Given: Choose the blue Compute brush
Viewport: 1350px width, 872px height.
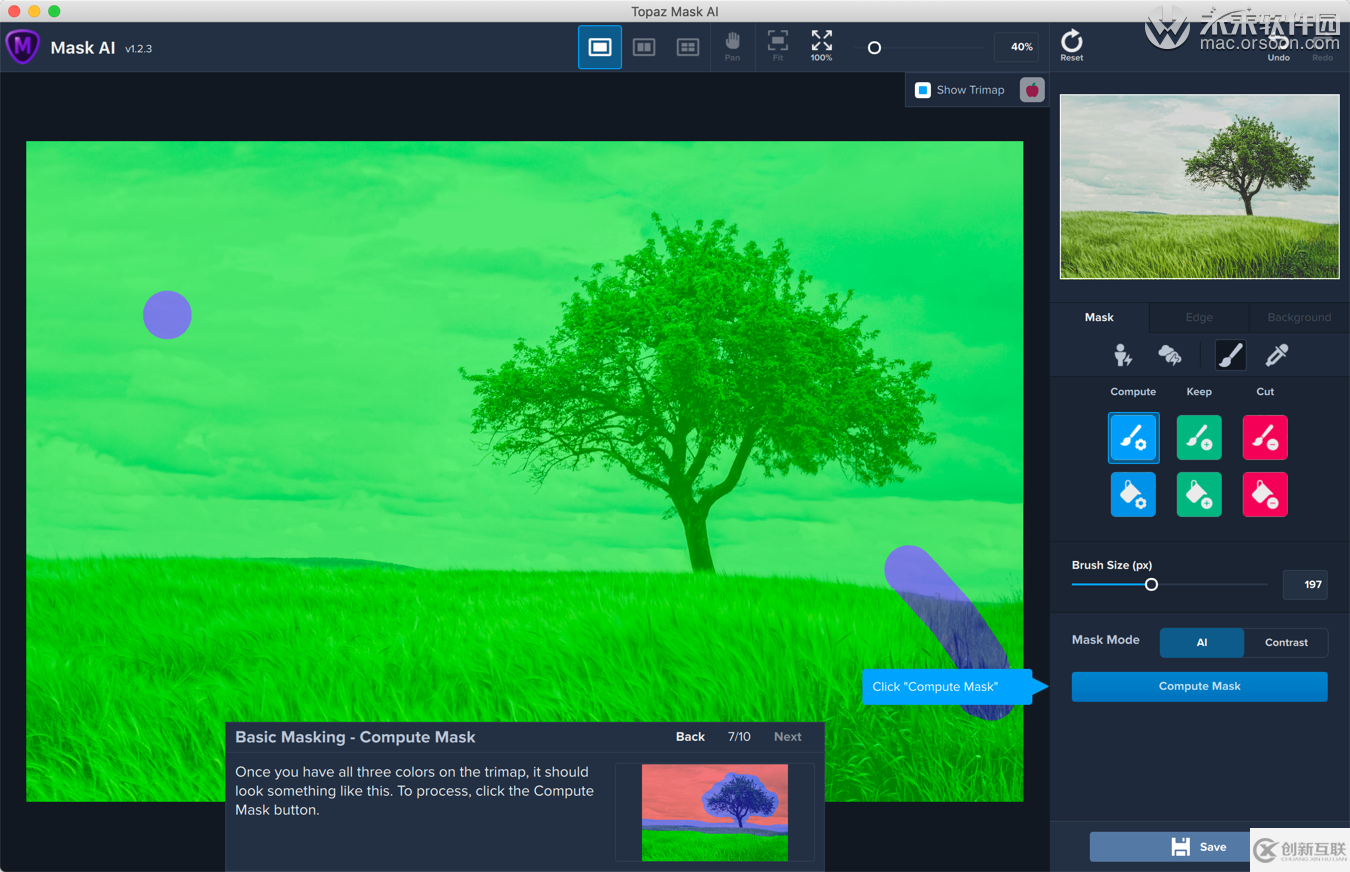Looking at the screenshot, I should (1133, 438).
